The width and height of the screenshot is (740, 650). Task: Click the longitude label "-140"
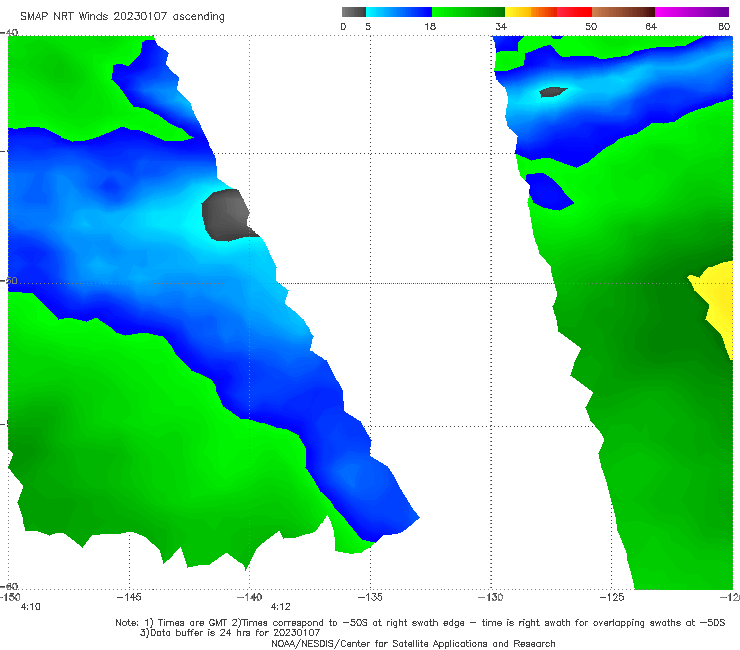[x=249, y=597]
